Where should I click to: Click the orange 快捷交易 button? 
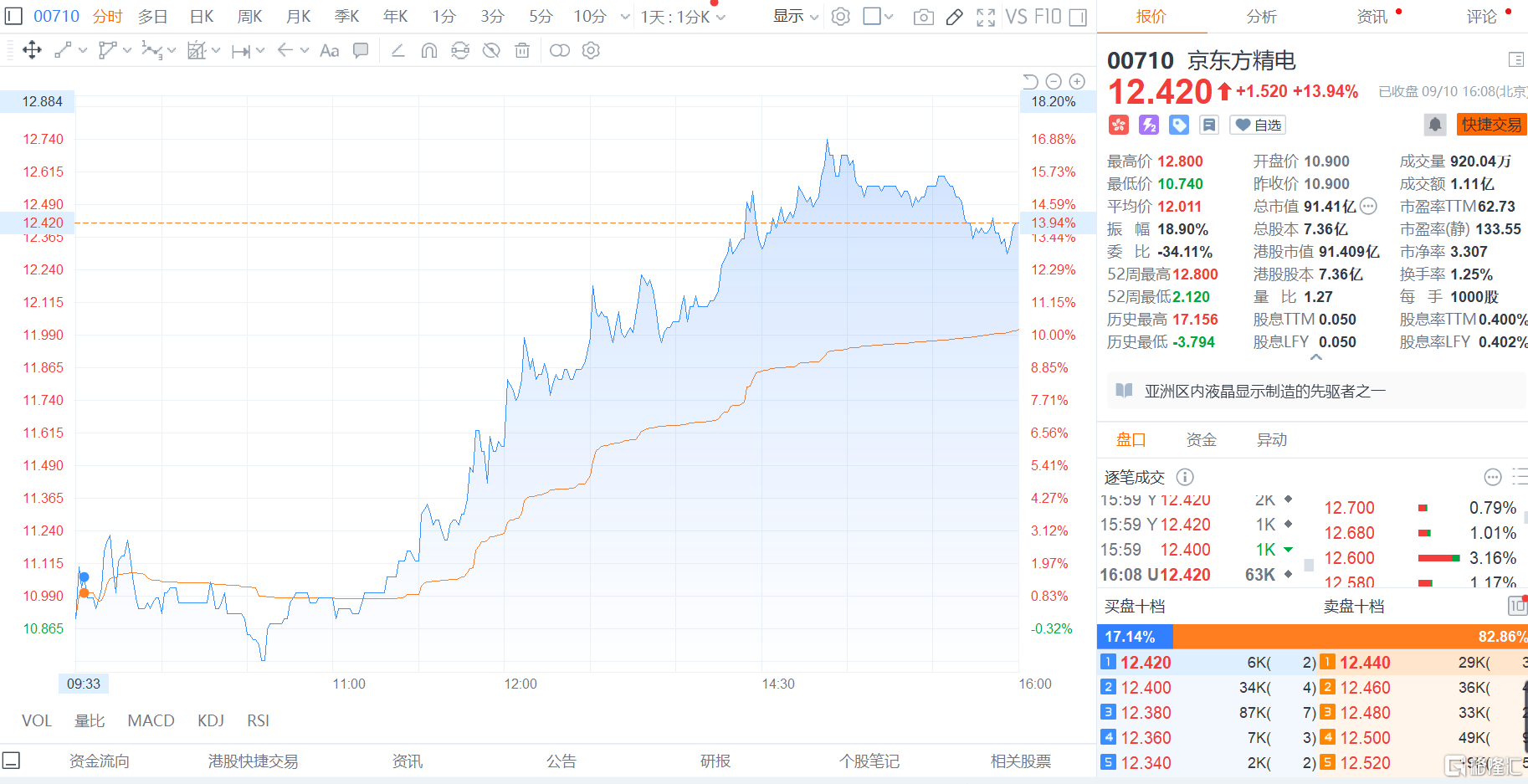(x=1490, y=125)
